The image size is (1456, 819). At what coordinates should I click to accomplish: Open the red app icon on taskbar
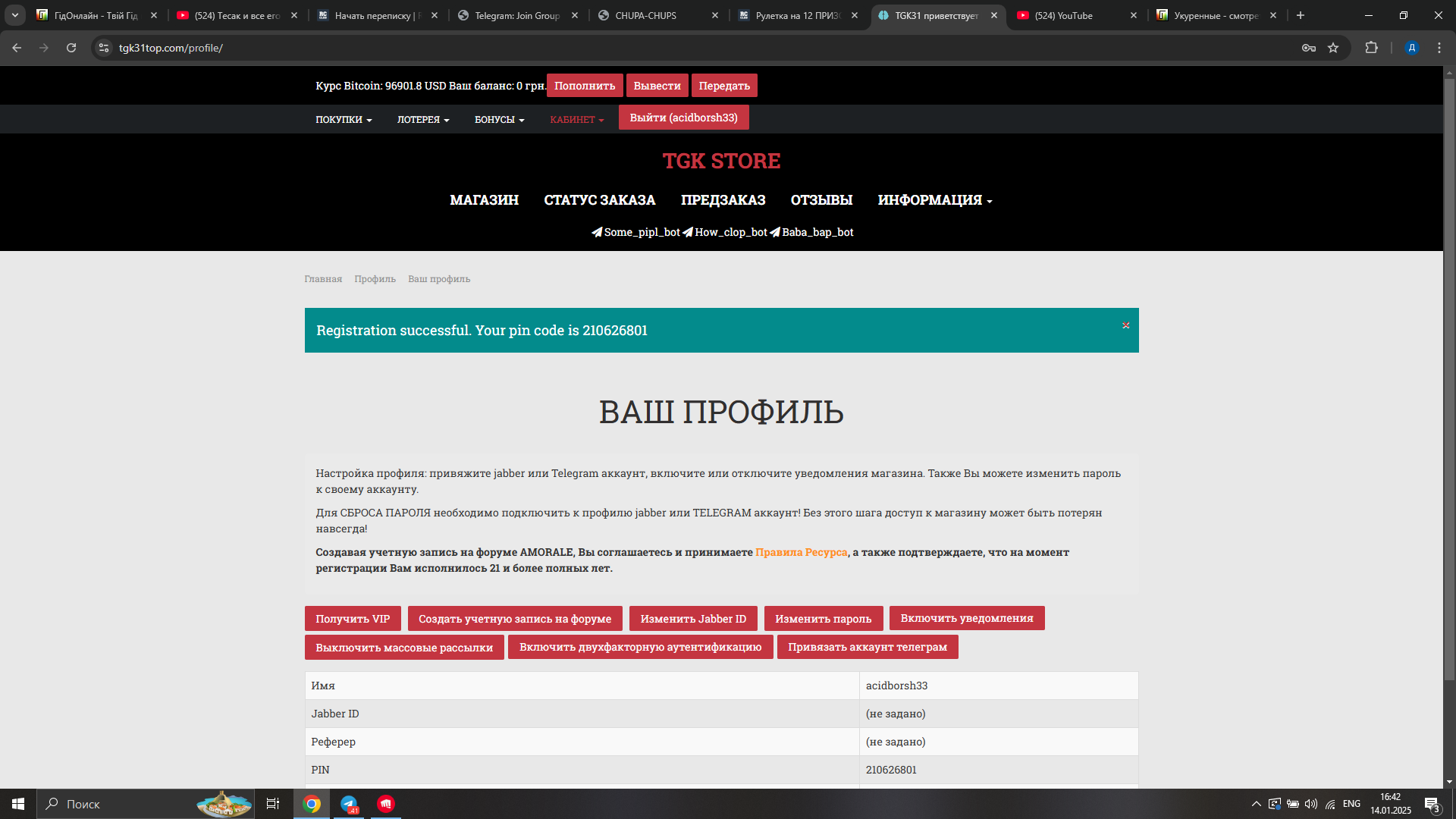386,804
